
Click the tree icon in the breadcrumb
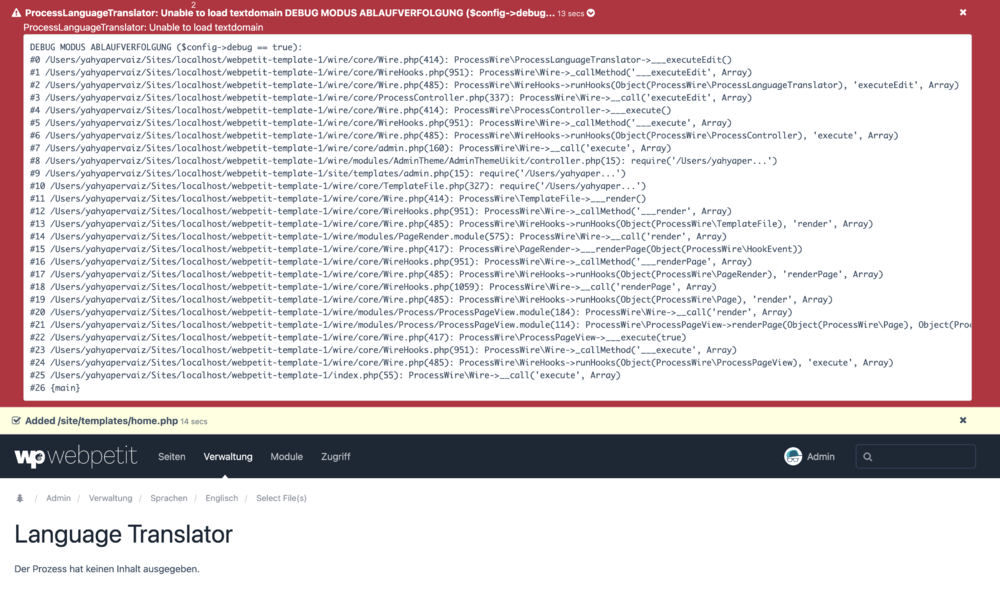[19, 498]
